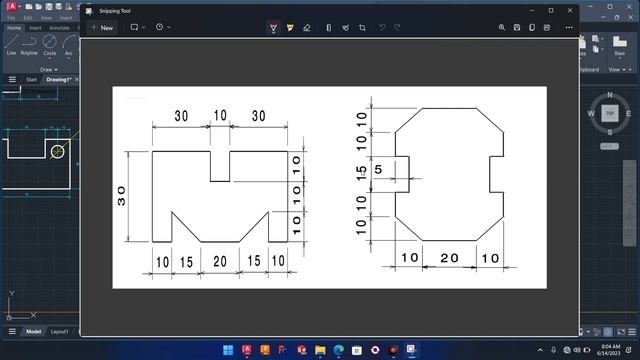This screenshot has height=360, width=640.
Task: Open AutoCAD file tabs hamburger menu
Action: click(12, 80)
